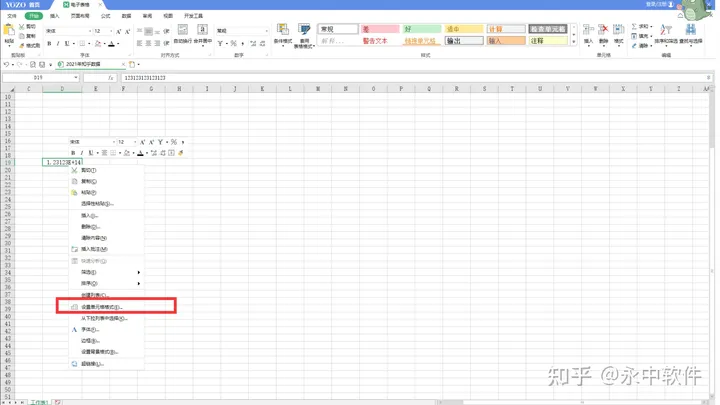
Task: Click the ribbon percent style icon
Action: [x=233, y=44]
